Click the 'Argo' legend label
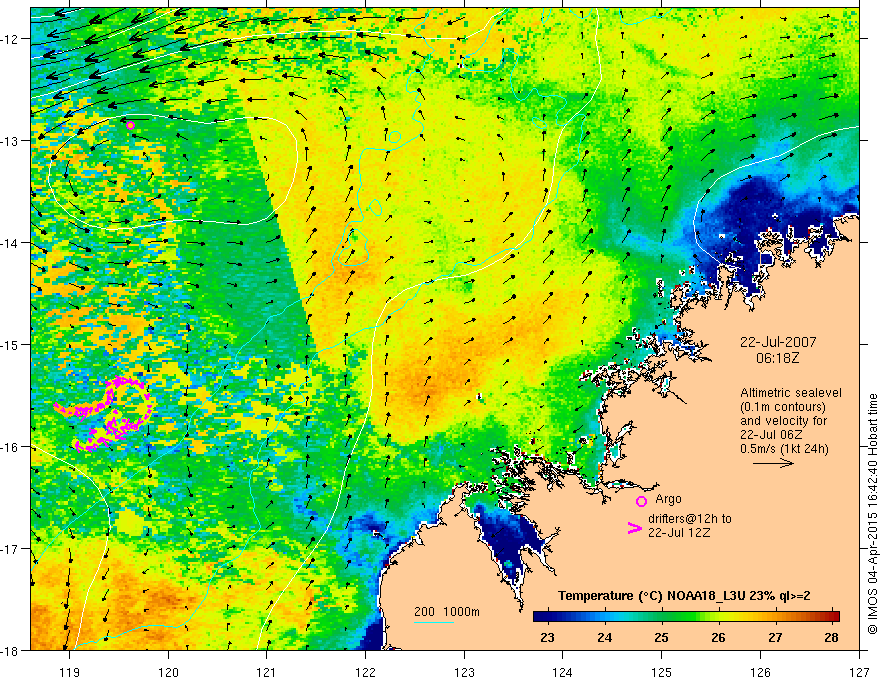Screen dimensions: 880x680 click(x=668, y=499)
